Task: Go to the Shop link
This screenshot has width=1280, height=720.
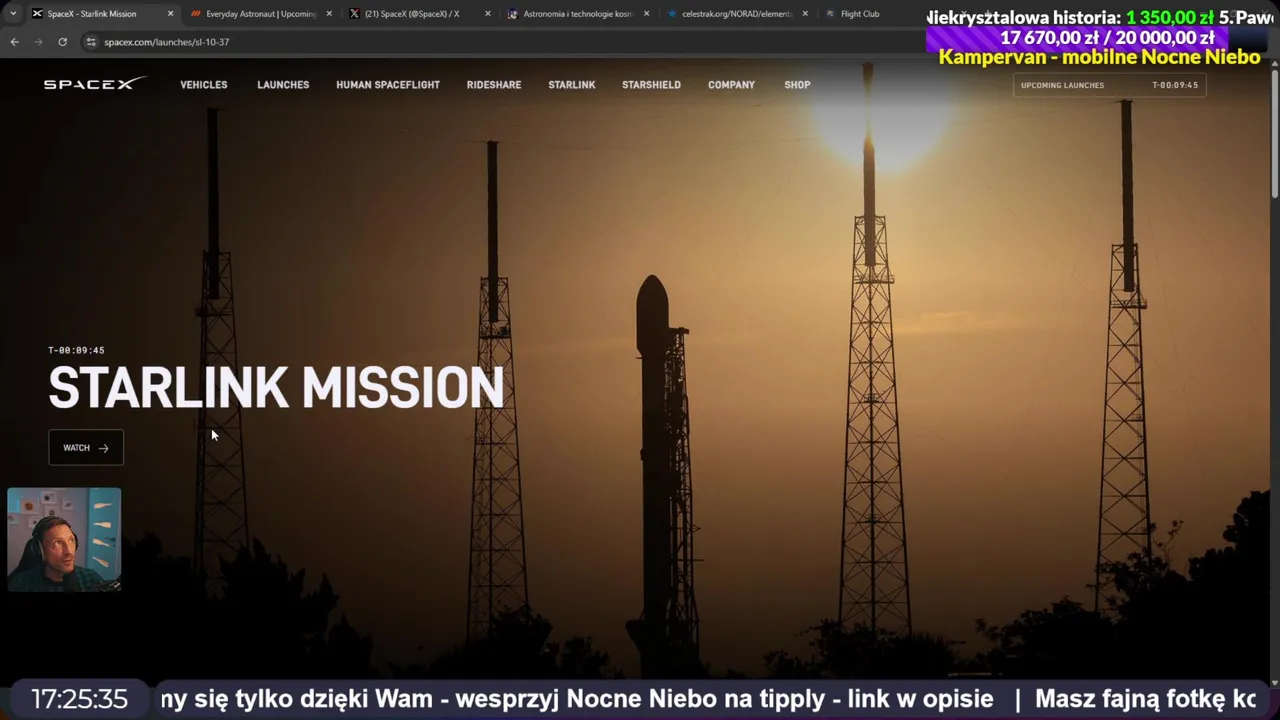Action: [x=797, y=85]
